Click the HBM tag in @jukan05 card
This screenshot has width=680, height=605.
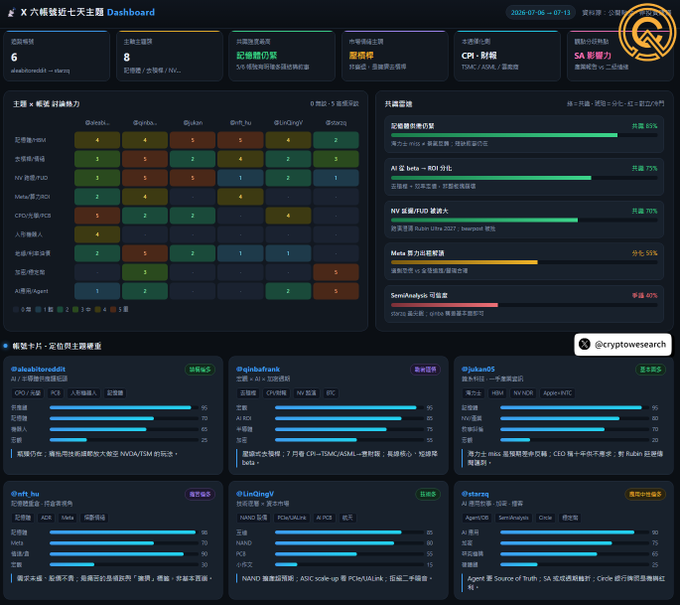click(497, 393)
